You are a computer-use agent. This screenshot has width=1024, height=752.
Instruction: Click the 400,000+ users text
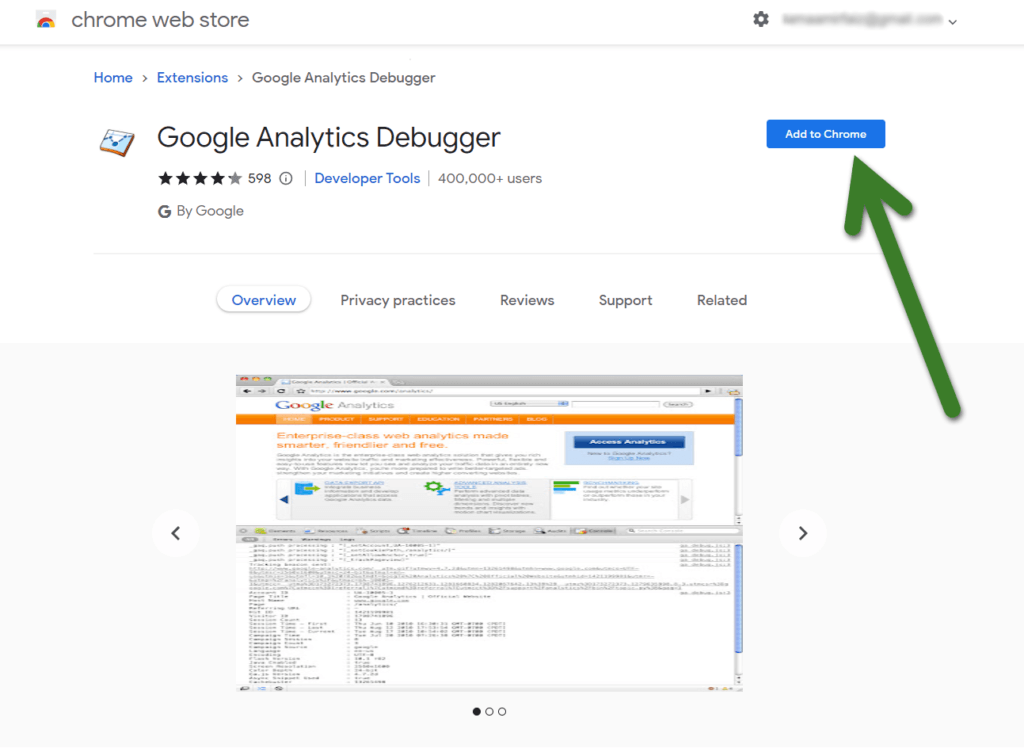pyautogui.click(x=490, y=178)
